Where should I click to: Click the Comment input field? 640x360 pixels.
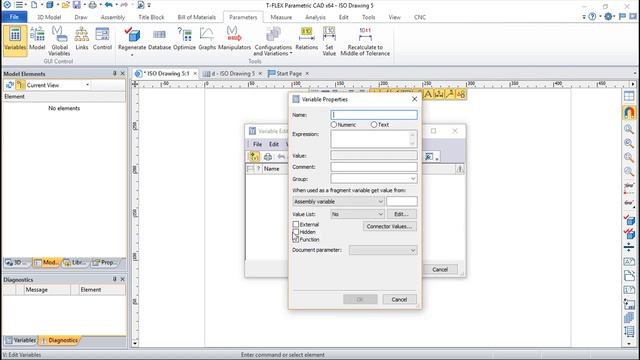point(374,167)
